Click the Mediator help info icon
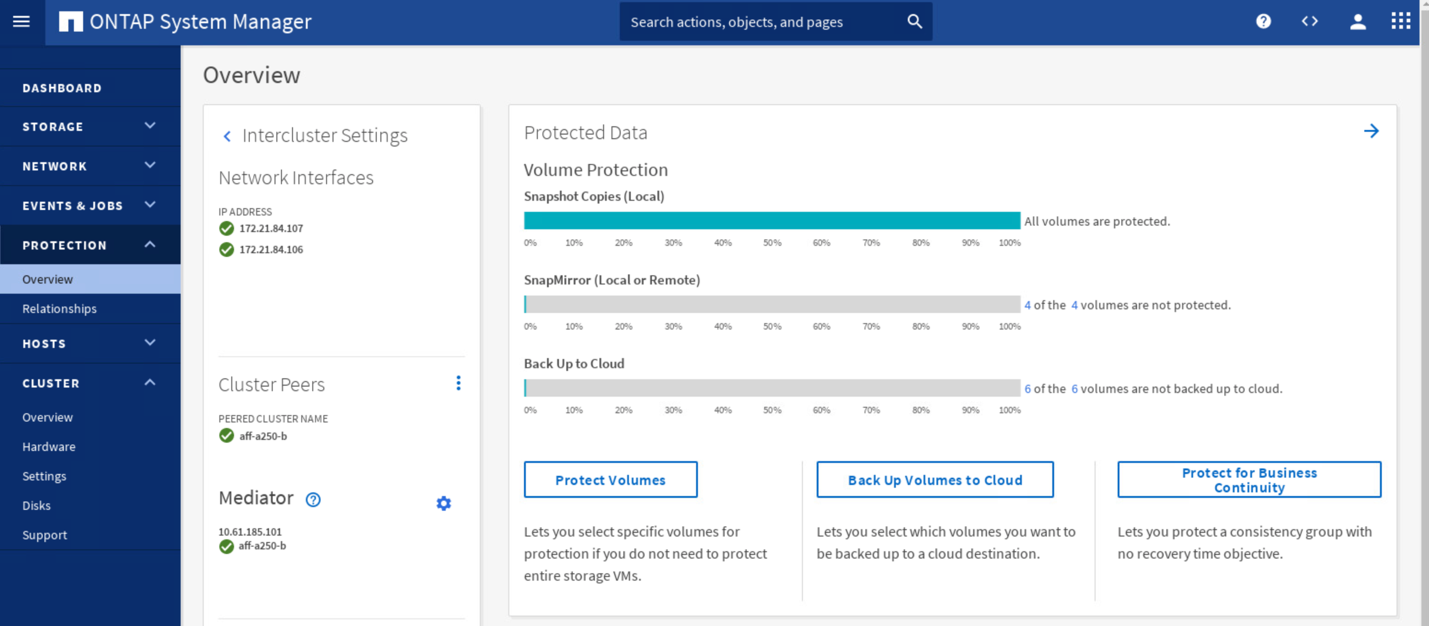Screen dimensions: 1429x626 [x=313, y=499]
